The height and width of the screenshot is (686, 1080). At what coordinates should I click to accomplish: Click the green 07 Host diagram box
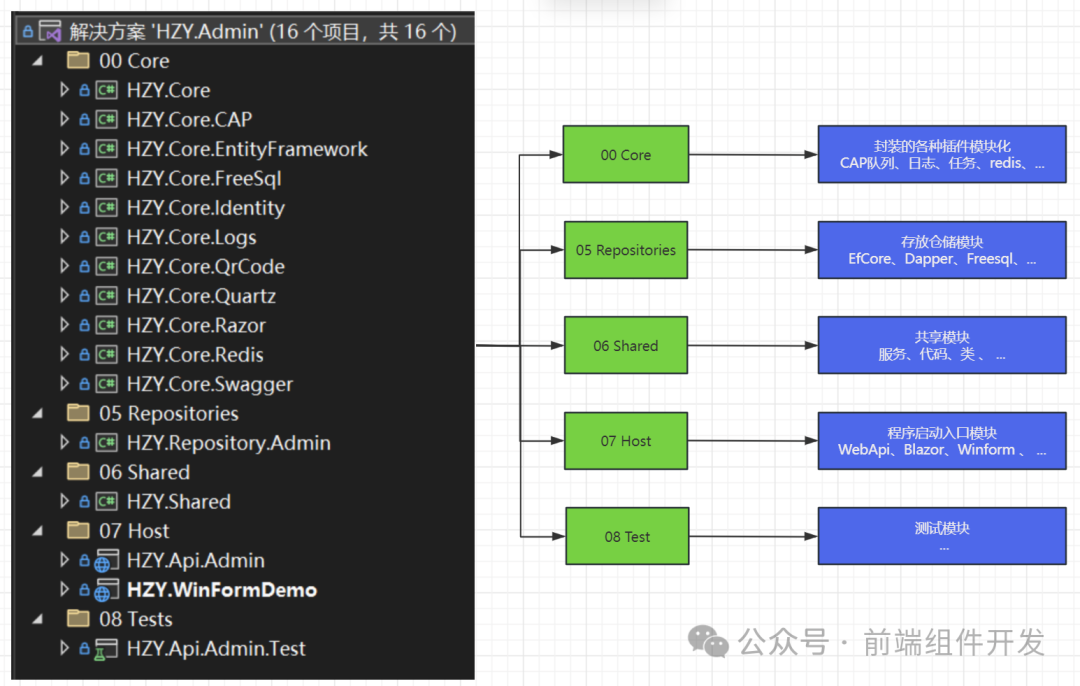pos(625,441)
